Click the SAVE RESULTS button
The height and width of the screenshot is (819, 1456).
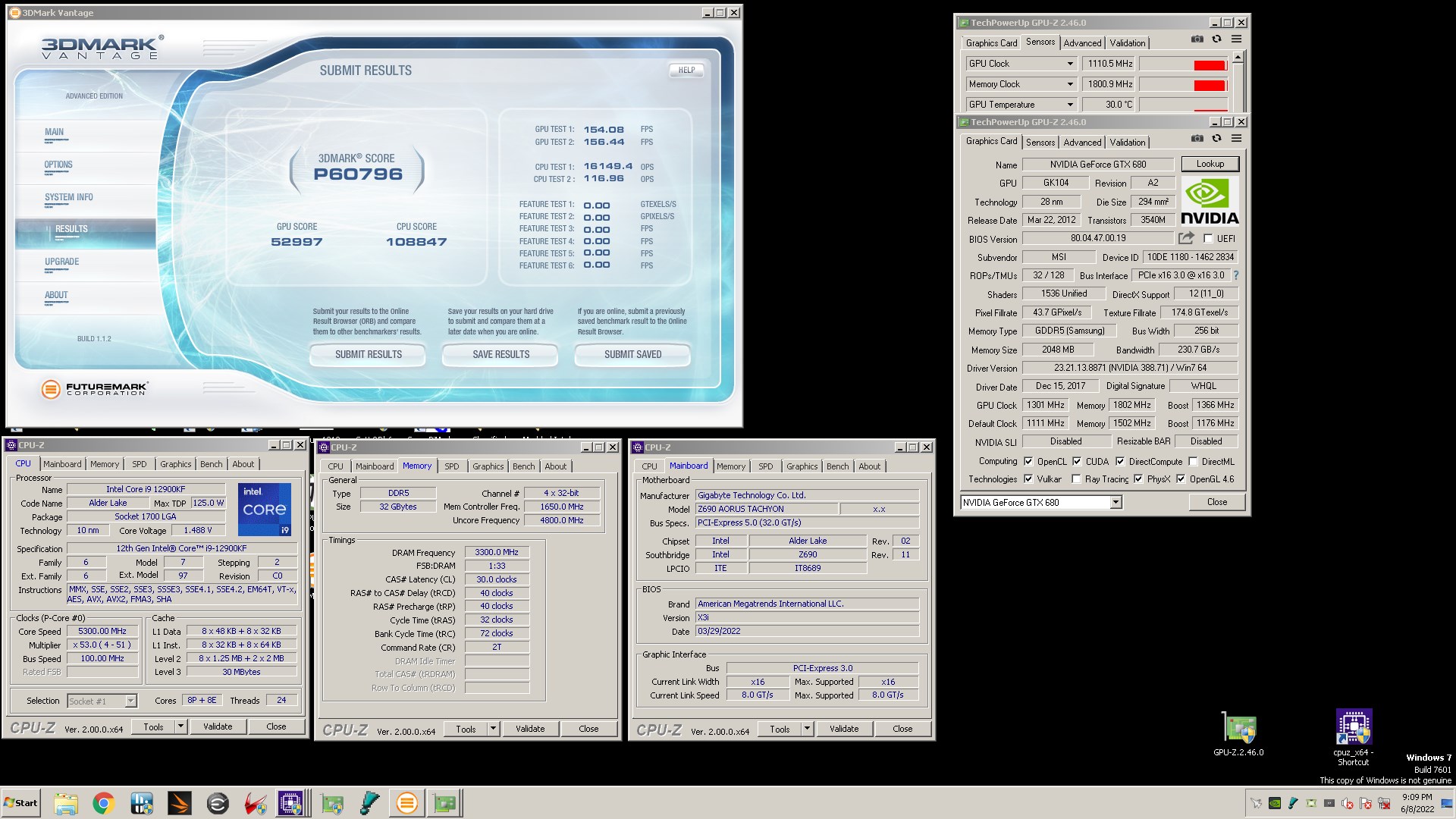[500, 354]
